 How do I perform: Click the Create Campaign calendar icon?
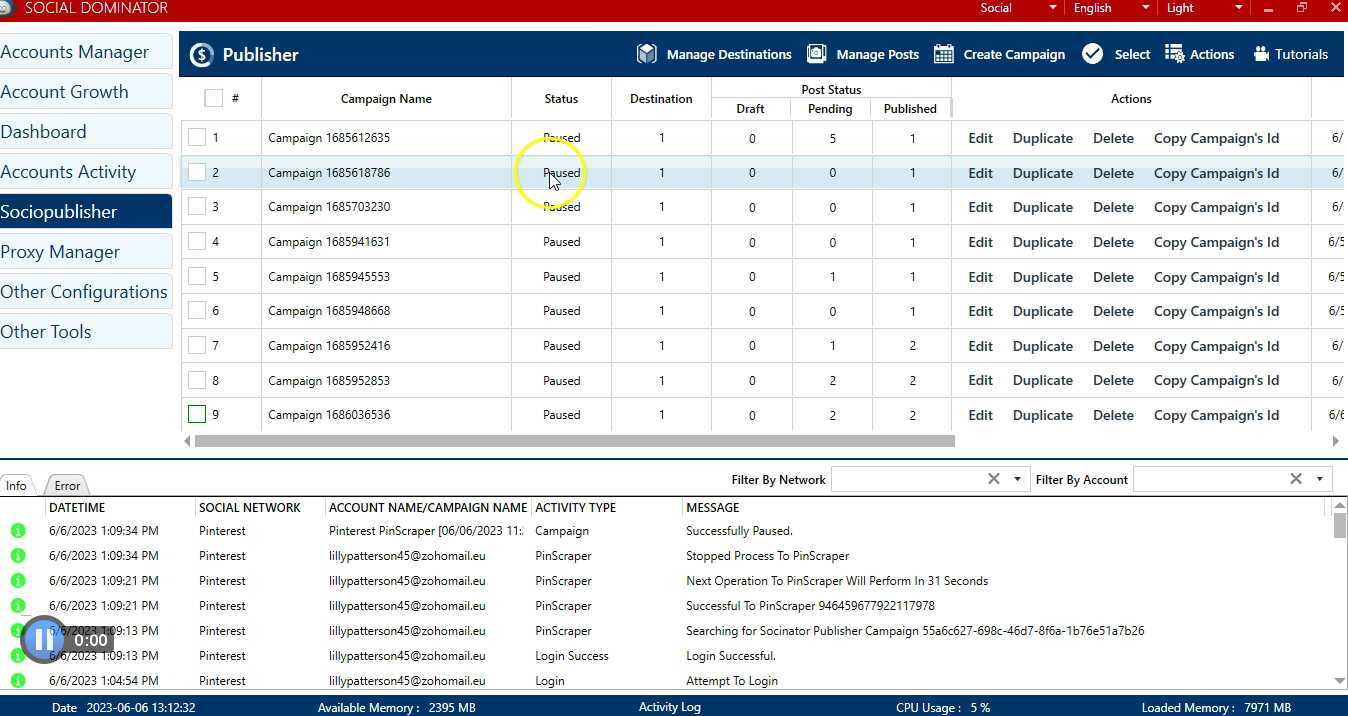pyautogui.click(x=943, y=54)
